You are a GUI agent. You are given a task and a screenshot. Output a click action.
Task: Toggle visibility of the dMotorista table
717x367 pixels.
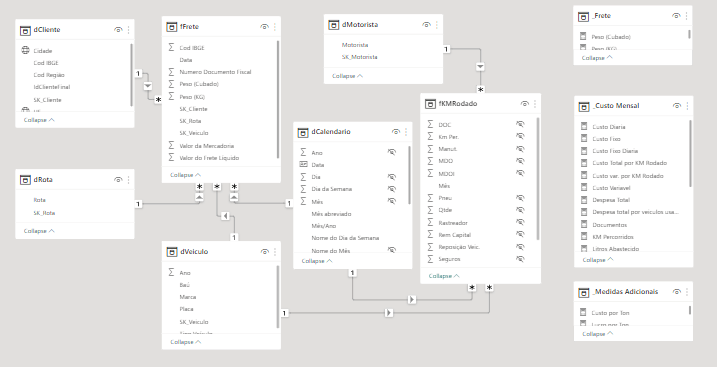tap(426, 25)
